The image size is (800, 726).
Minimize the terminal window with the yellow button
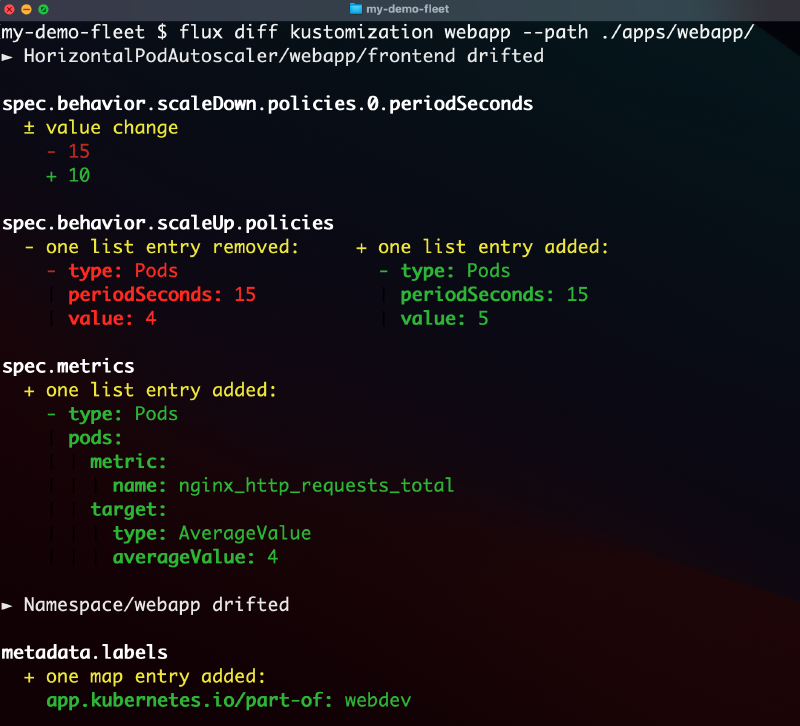tap(26, 8)
